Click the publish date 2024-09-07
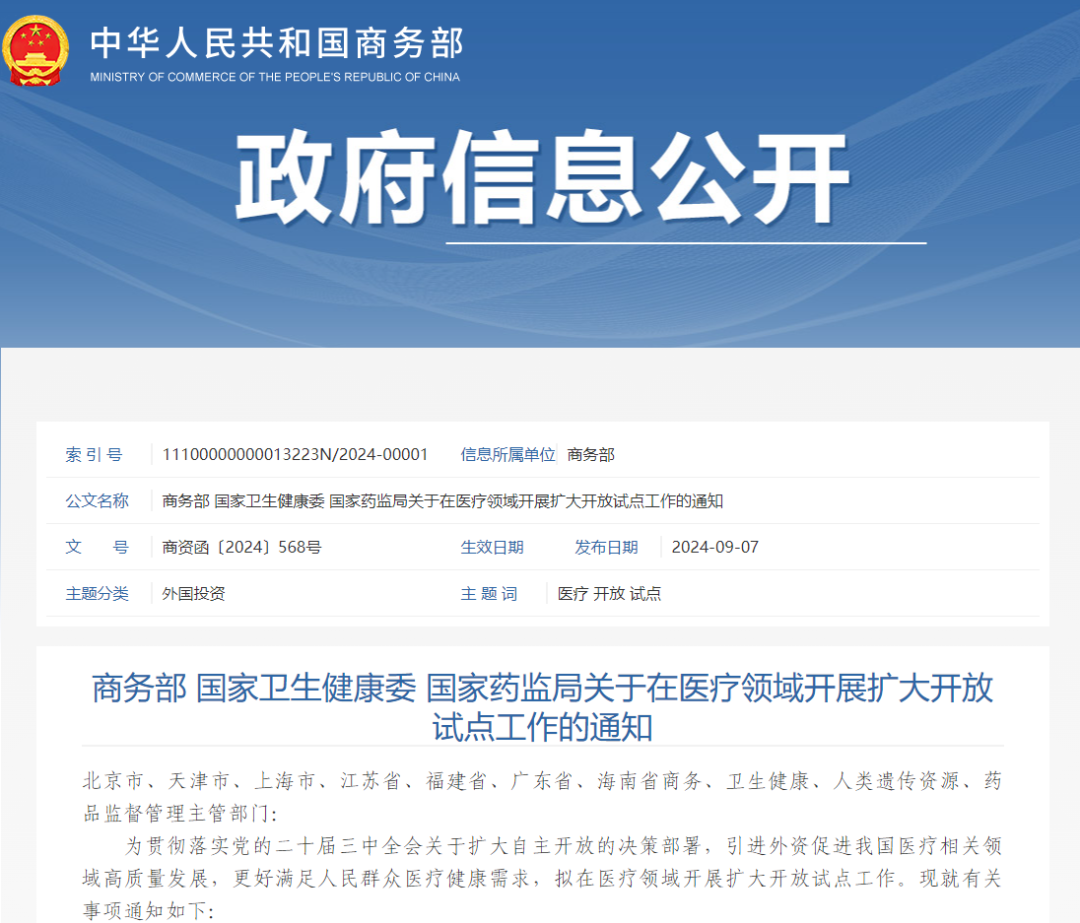This screenshot has width=1080, height=923. point(715,547)
